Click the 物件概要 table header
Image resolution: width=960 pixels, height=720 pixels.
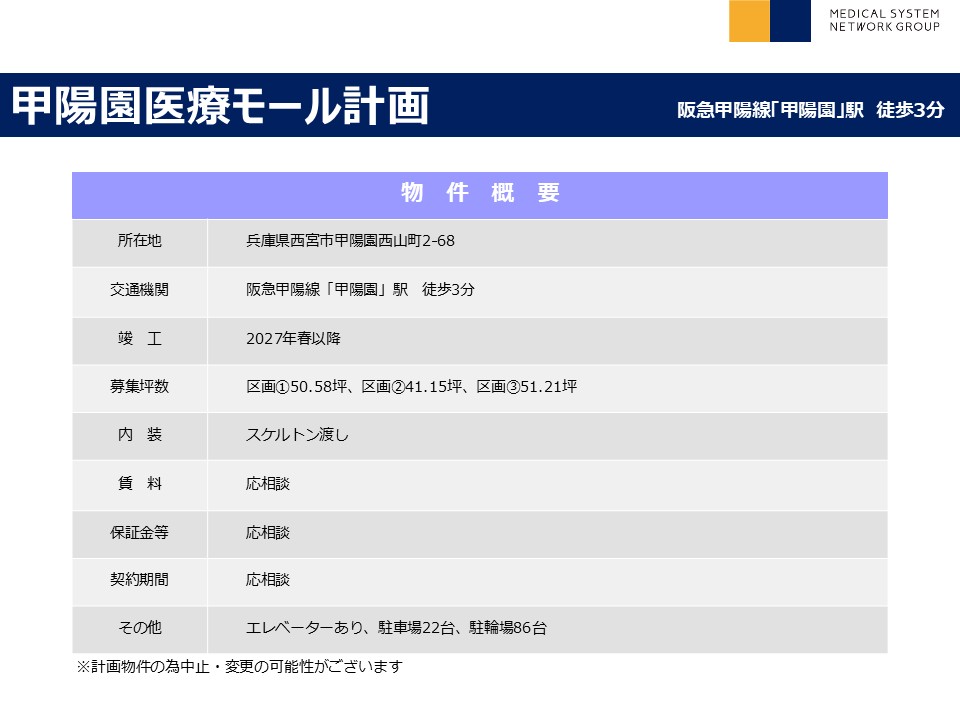pyautogui.click(x=480, y=195)
